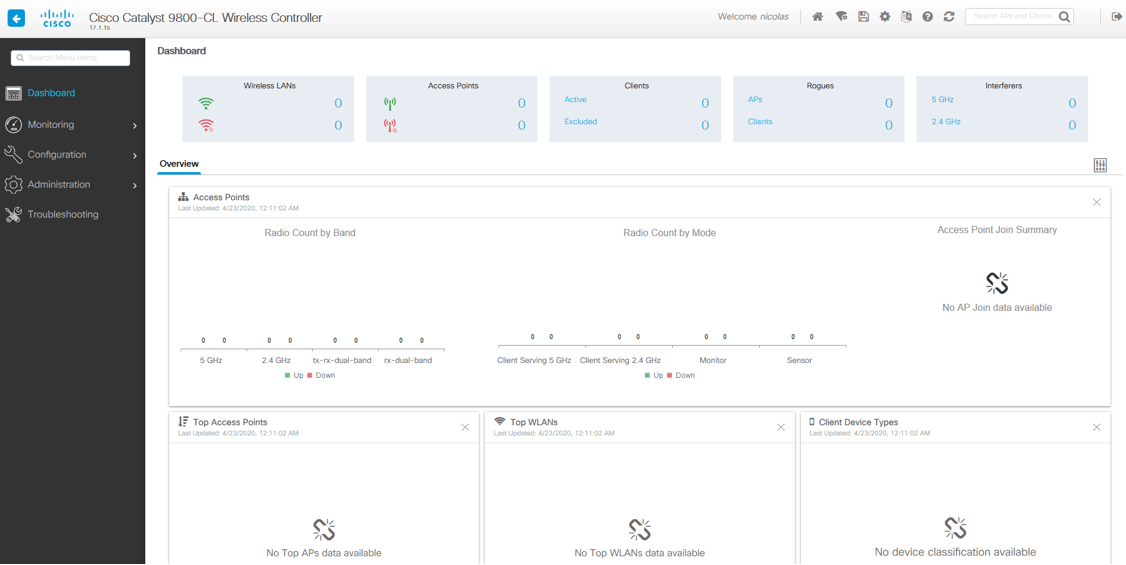Viewport: 1126px width, 565px height.
Task: Click the Active clients link
Action: [575, 100]
